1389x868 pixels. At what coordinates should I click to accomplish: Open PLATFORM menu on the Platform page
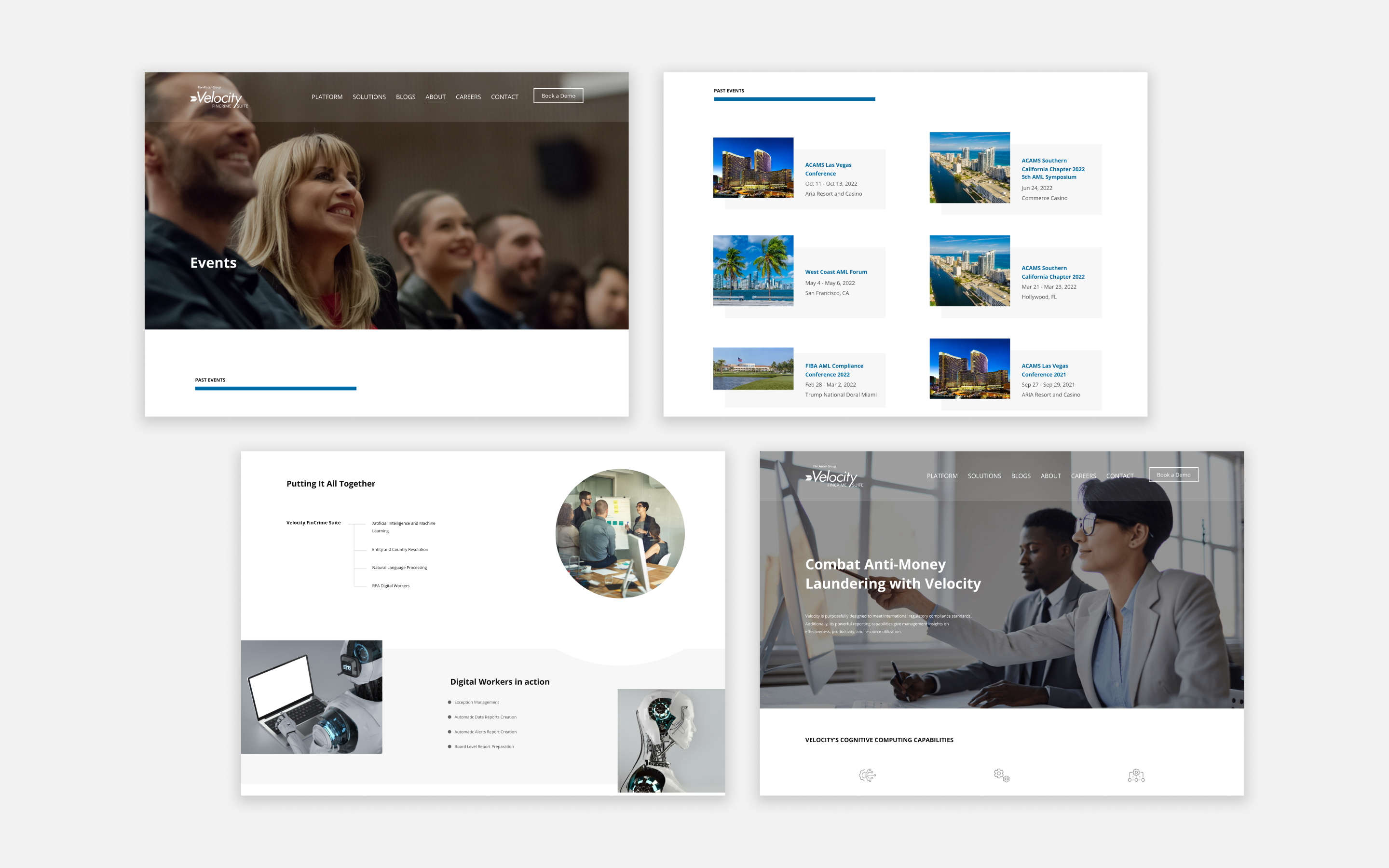click(x=942, y=475)
